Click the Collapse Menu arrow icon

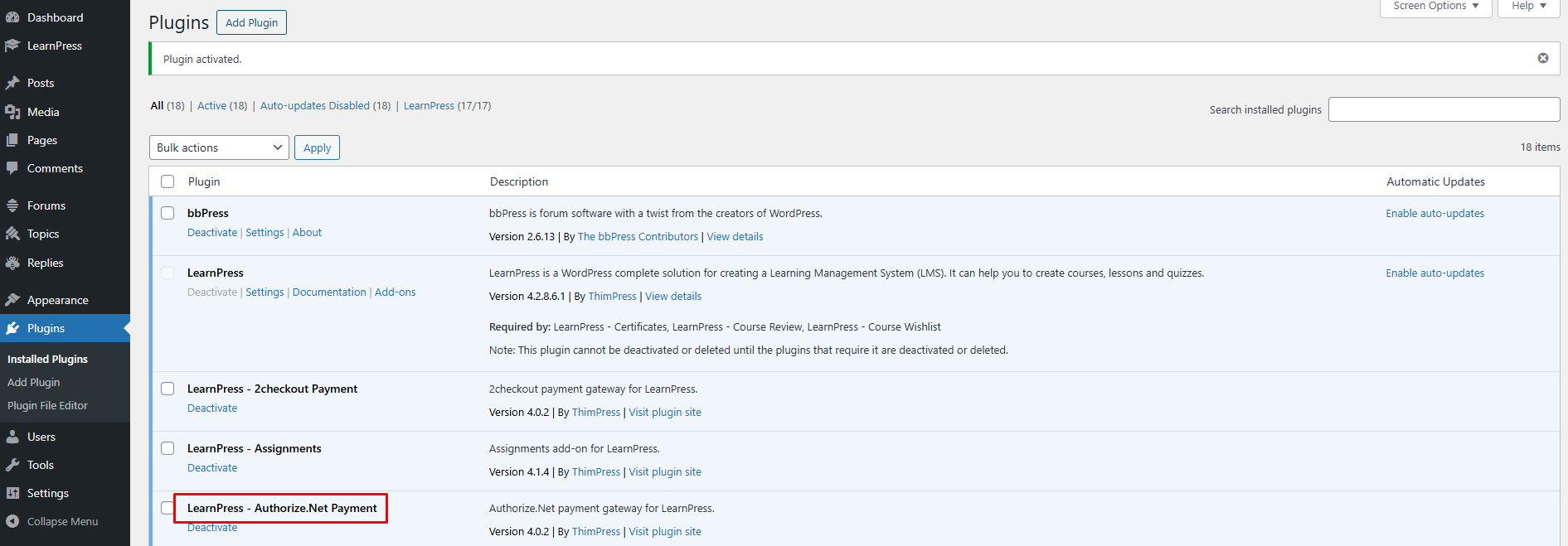pos(12,521)
